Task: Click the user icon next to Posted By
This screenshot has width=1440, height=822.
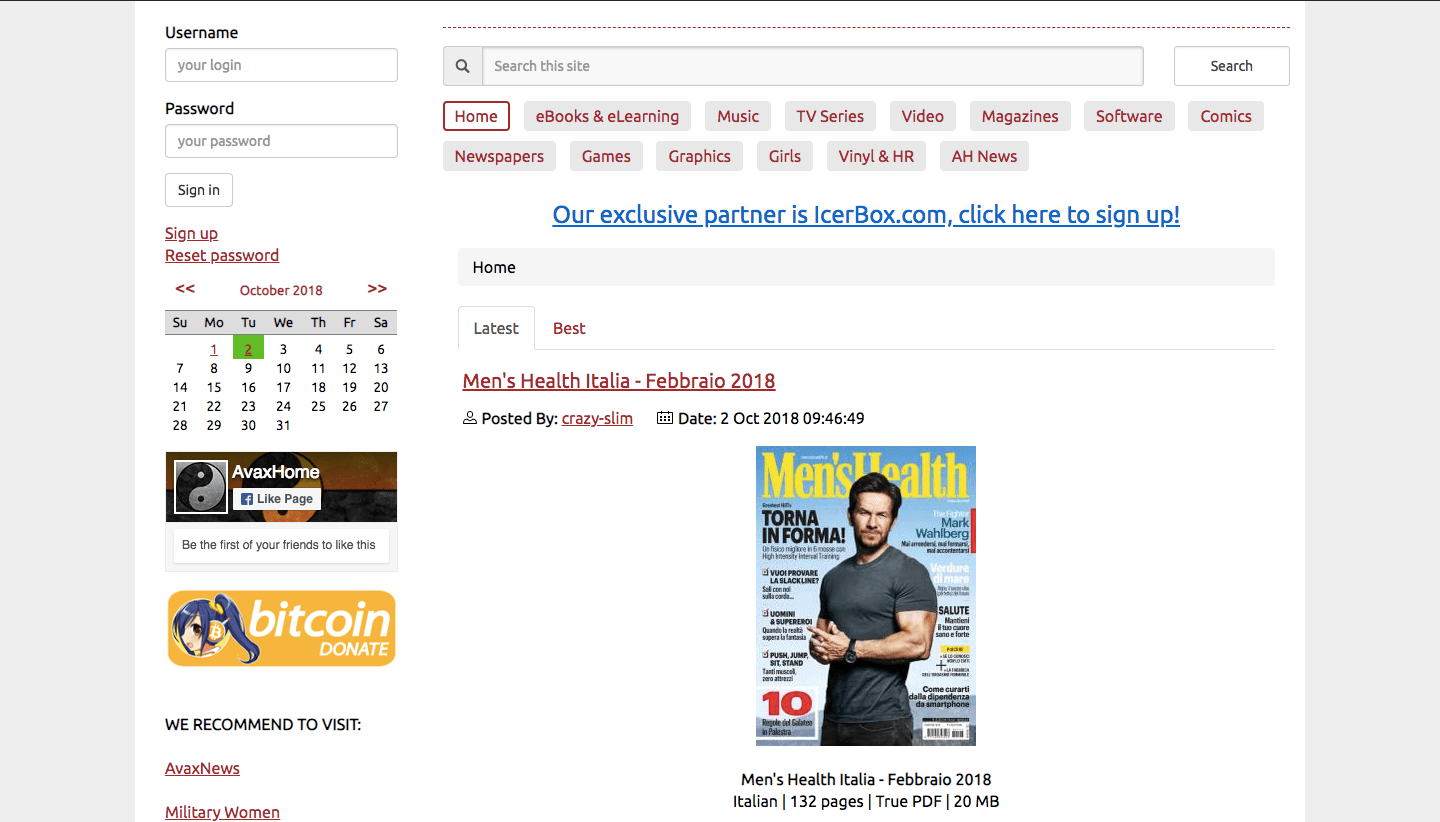Action: tap(470, 418)
